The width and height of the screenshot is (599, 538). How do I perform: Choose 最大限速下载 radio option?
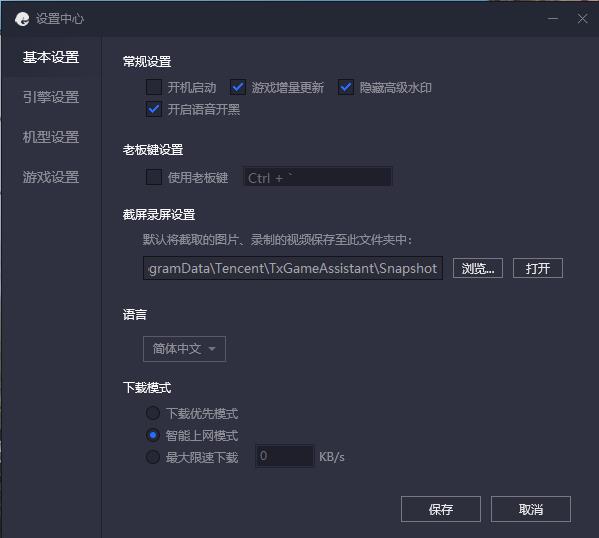point(153,457)
